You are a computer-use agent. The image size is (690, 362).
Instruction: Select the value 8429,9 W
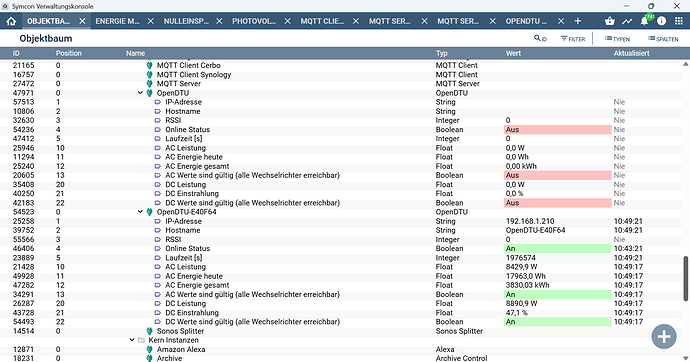tap(521, 267)
